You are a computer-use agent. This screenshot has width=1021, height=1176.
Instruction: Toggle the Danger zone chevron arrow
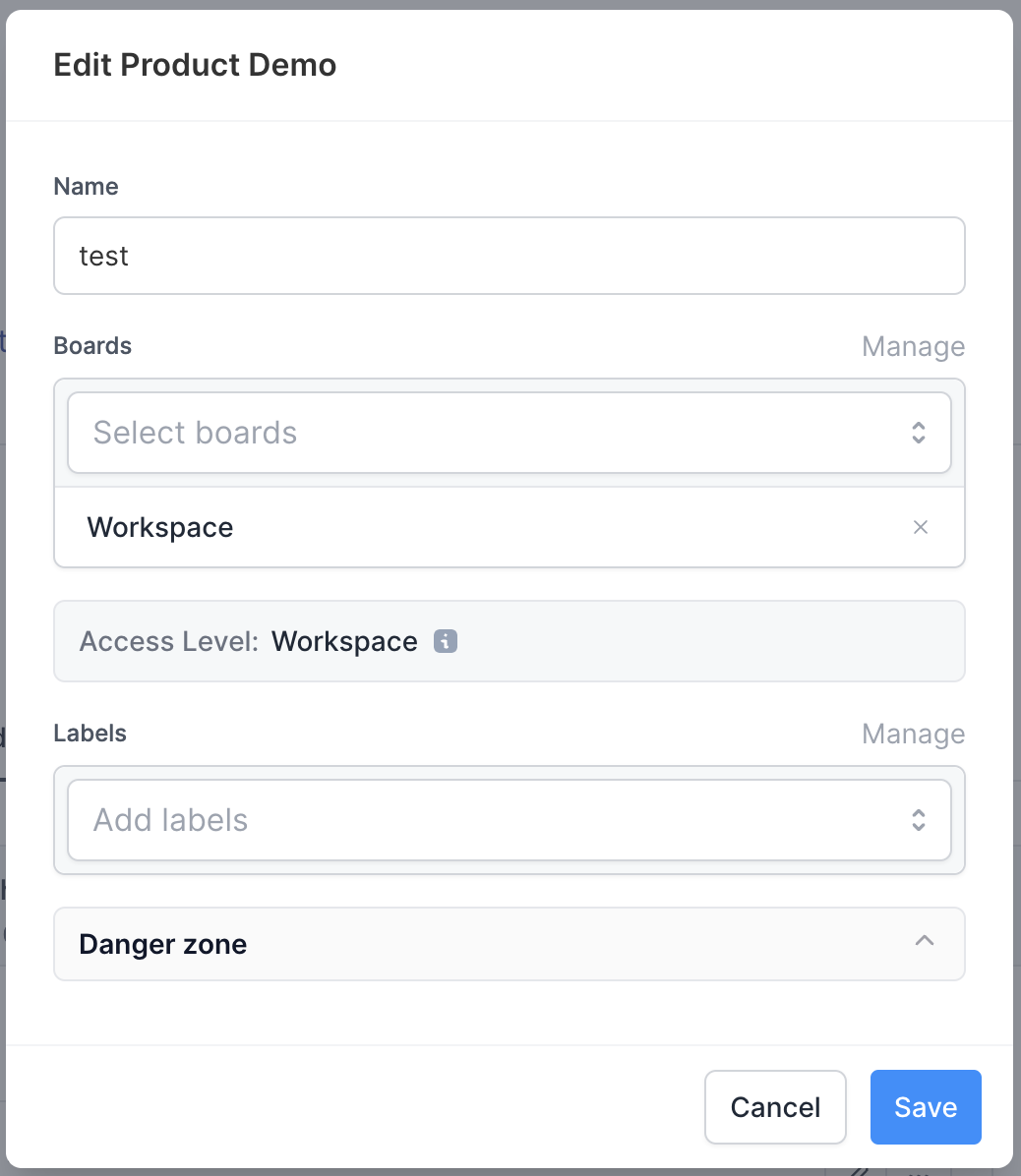pyautogui.click(x=925, y=940)
